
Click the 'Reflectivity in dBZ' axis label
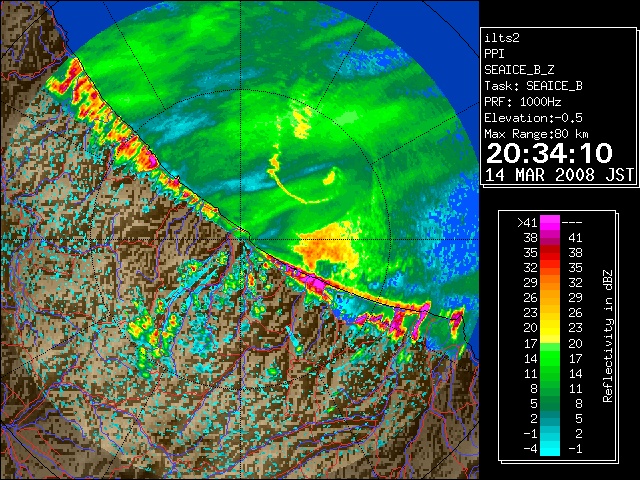[x=608, y=336]
